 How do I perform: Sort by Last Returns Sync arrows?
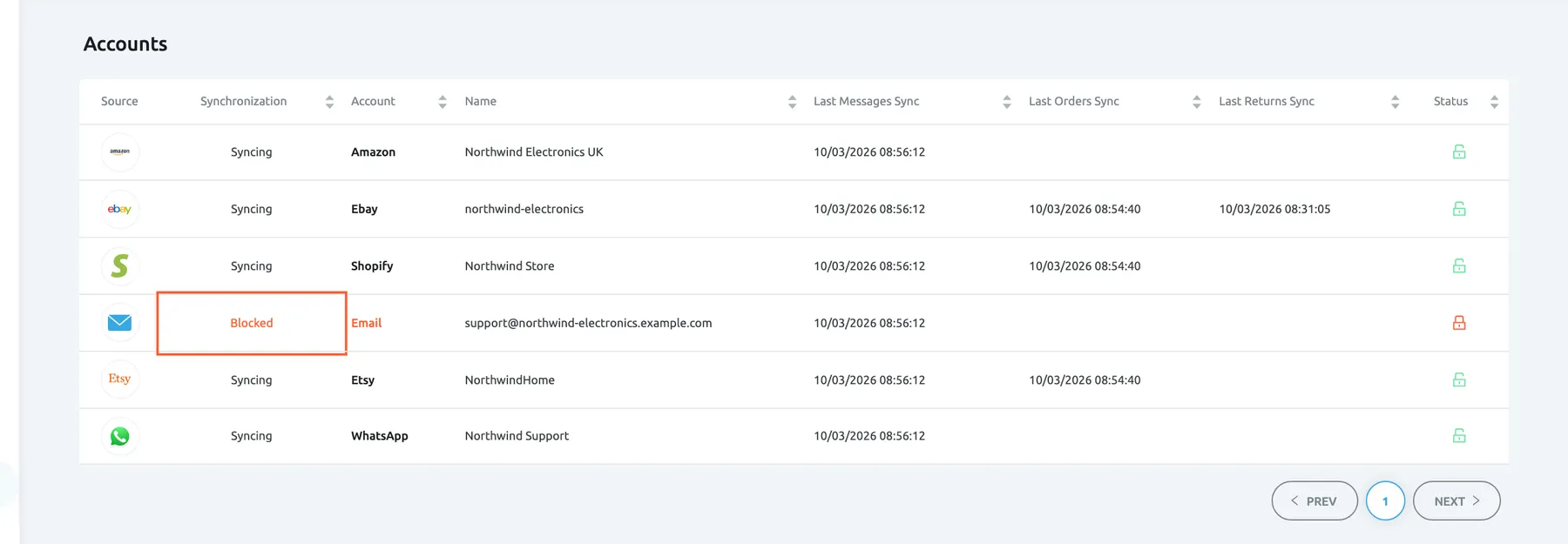(1396, 102)
